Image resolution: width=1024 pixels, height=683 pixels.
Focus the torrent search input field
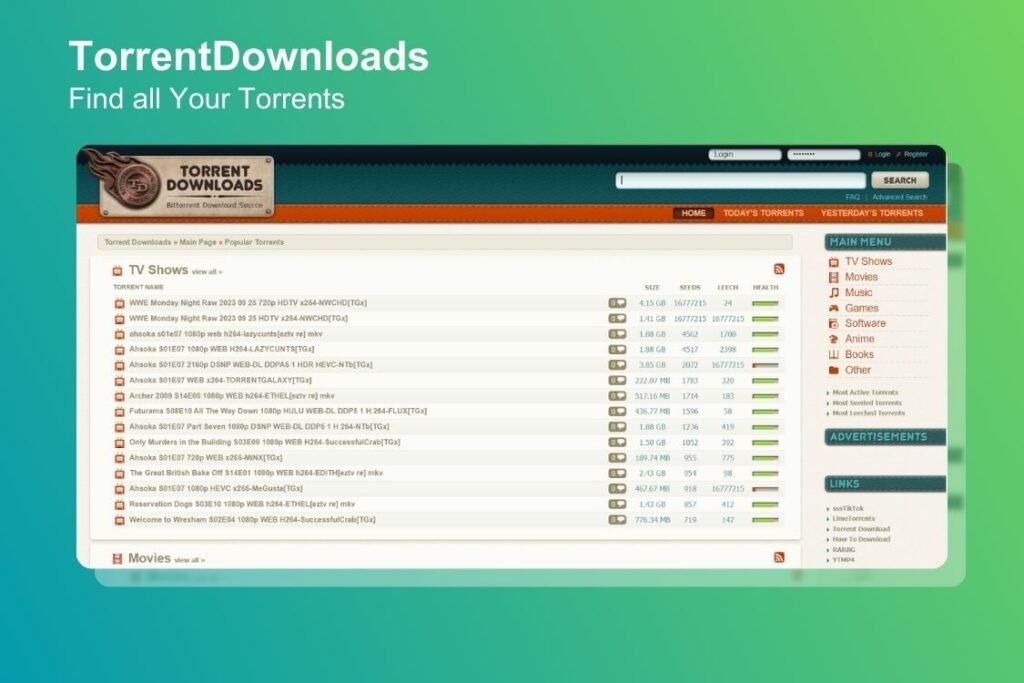pos(740,181)
